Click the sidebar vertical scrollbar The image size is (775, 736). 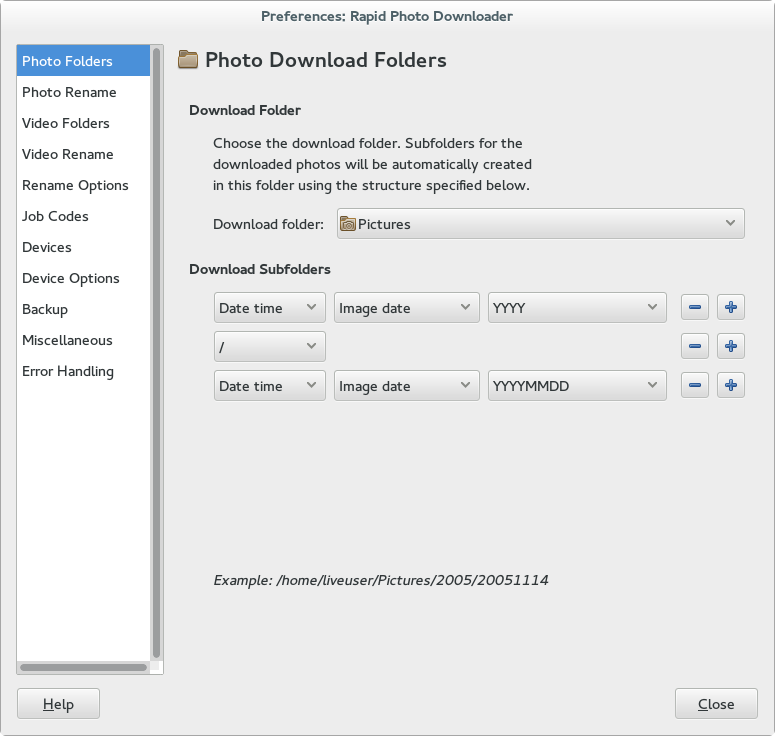[157, 352]
